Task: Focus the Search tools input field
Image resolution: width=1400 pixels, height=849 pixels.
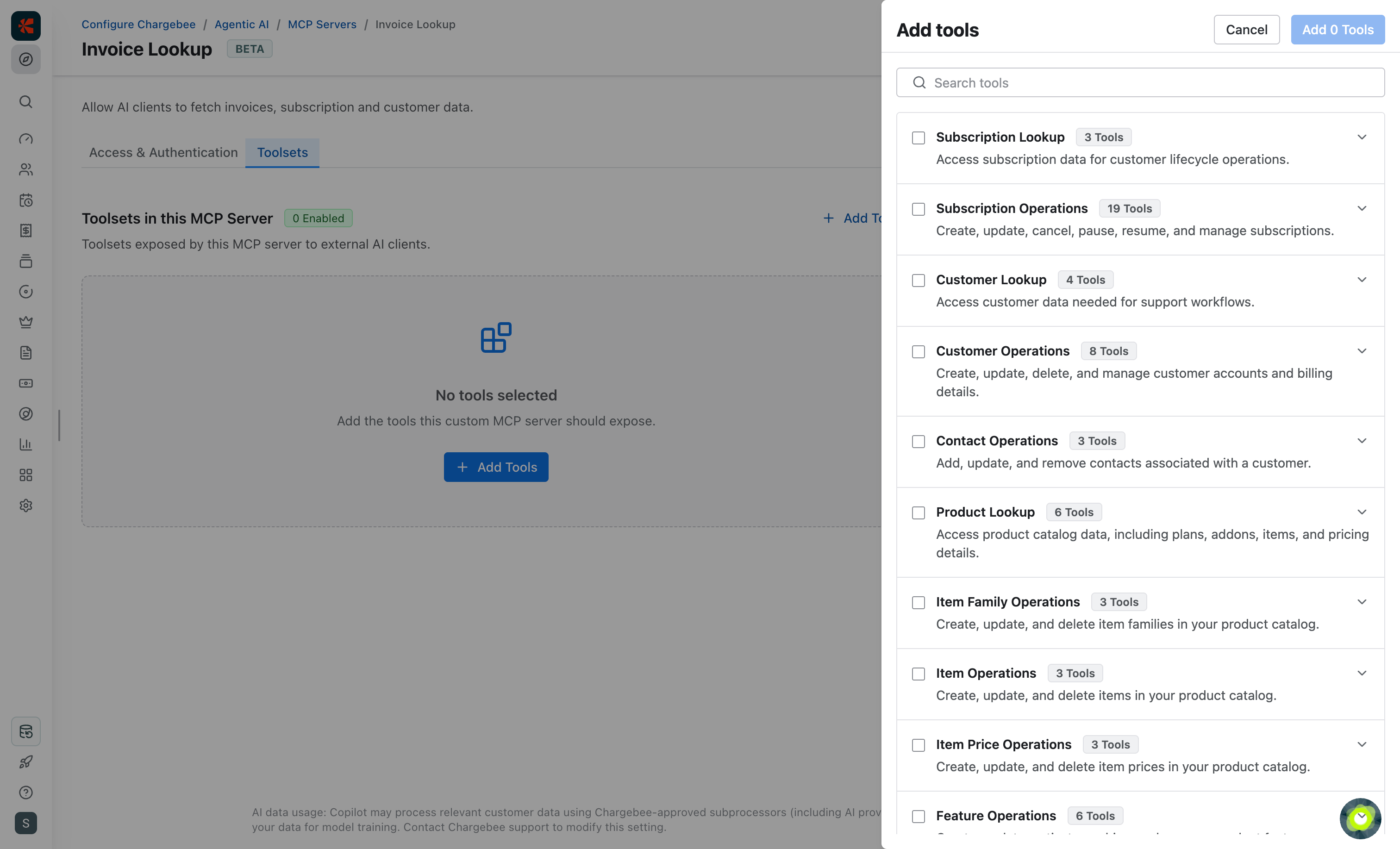Action: [x=1140, y=82]
